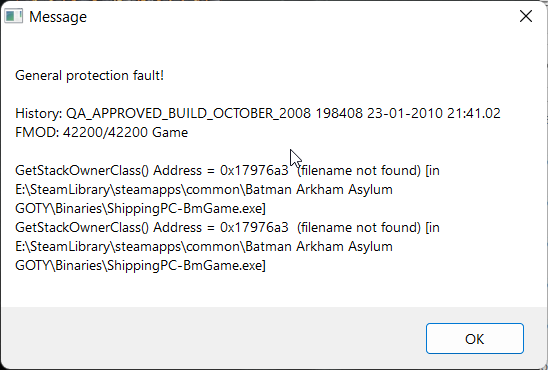The width and height of the screenshot is (548, 370).
Task: Click the date 23-01-2010 in History
Action: point(405,114)
